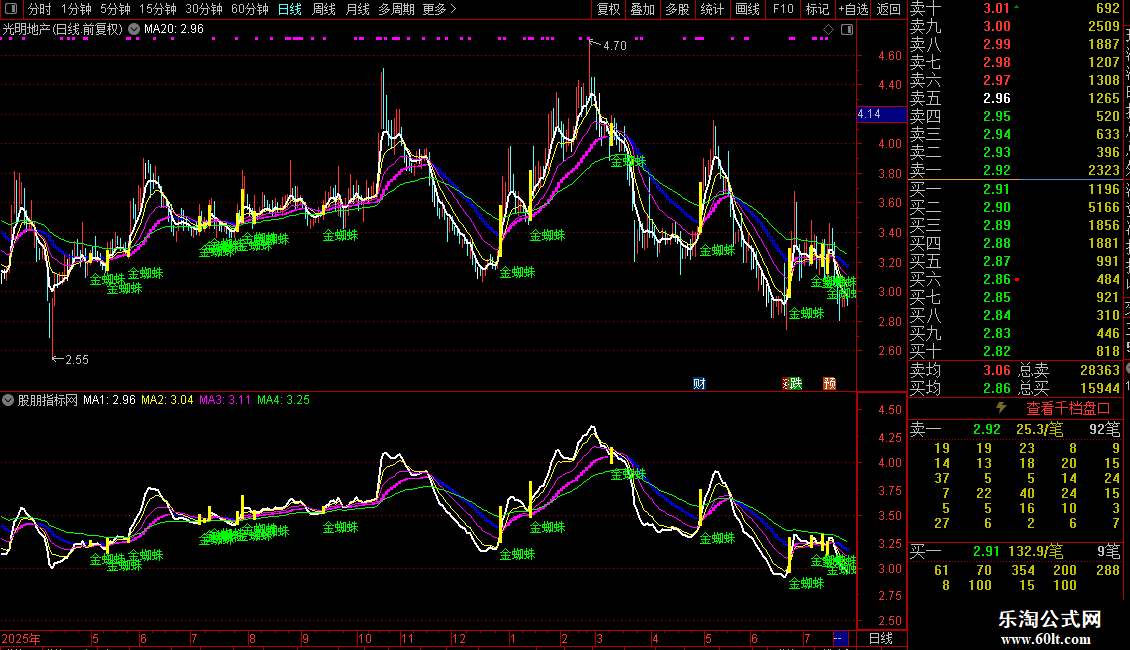Click the 叠加 overlay button
This screenshot has width=1130, height=650.
point(643,9)
